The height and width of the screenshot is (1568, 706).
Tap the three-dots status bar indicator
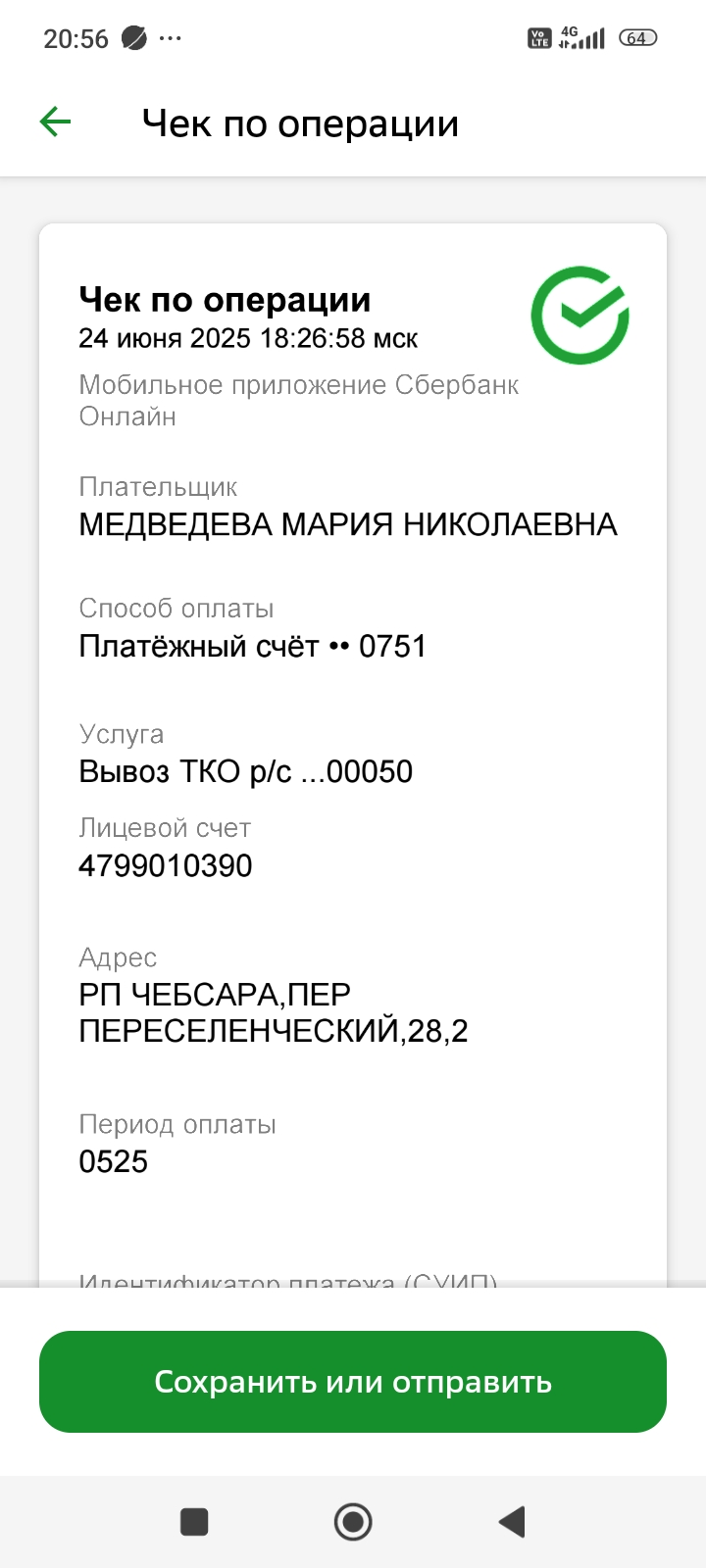[171, 38]
